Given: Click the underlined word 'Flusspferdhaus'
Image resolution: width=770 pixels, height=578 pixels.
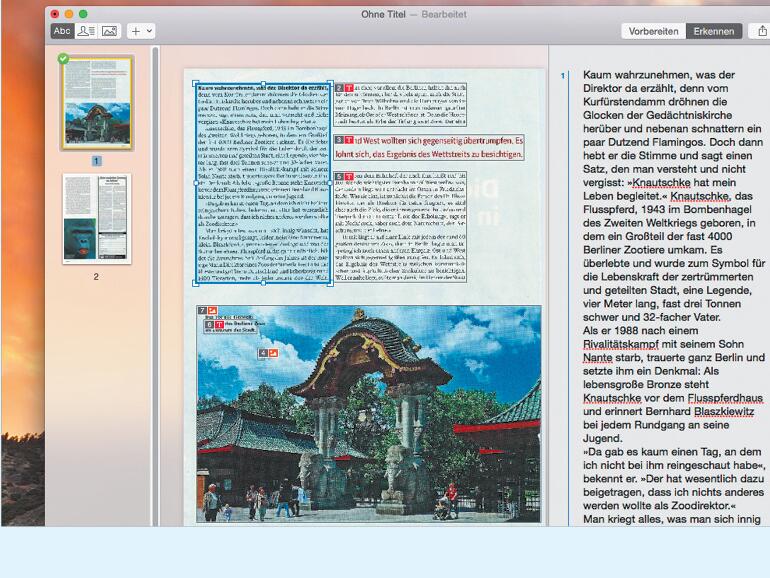Looking at the screenshot, I should (725, 398).
